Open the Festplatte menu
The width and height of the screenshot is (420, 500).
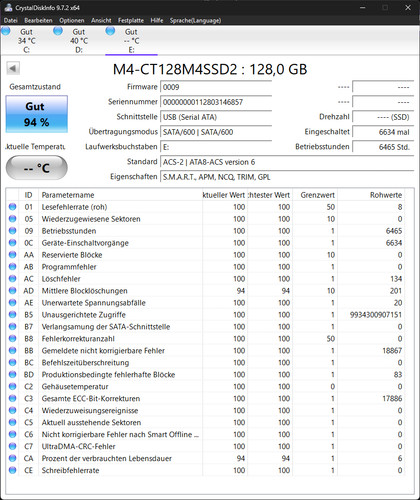tap(131, 20)
